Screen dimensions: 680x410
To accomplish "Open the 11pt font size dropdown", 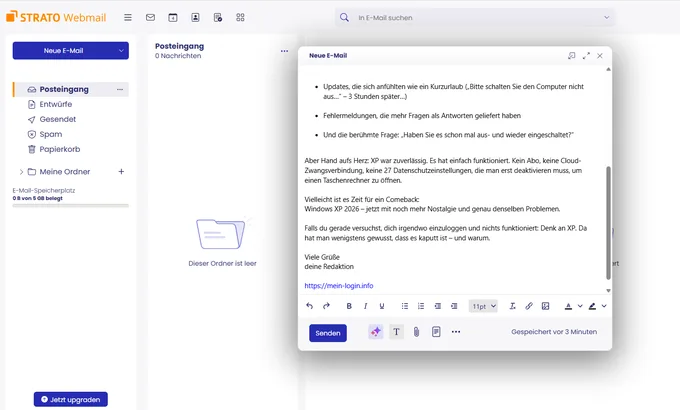I will click(483, 306).
